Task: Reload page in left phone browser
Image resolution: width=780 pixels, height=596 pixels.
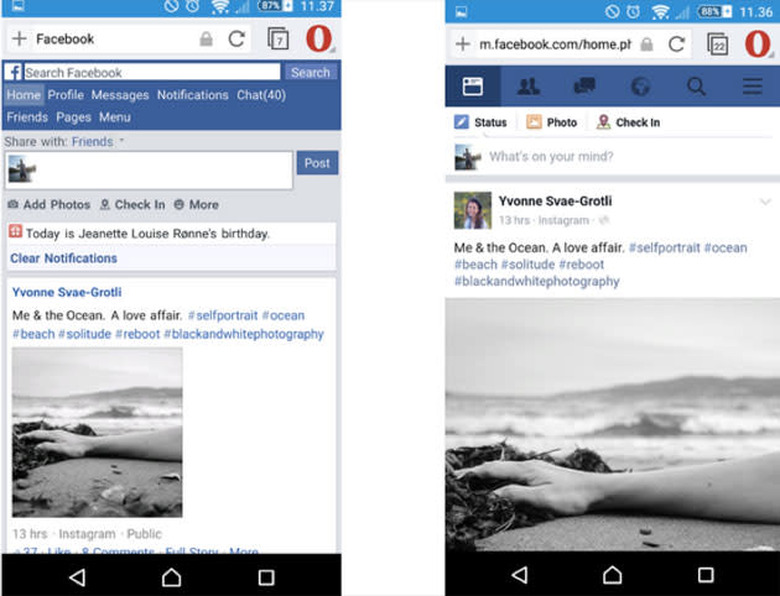Action: click(237, 39)
